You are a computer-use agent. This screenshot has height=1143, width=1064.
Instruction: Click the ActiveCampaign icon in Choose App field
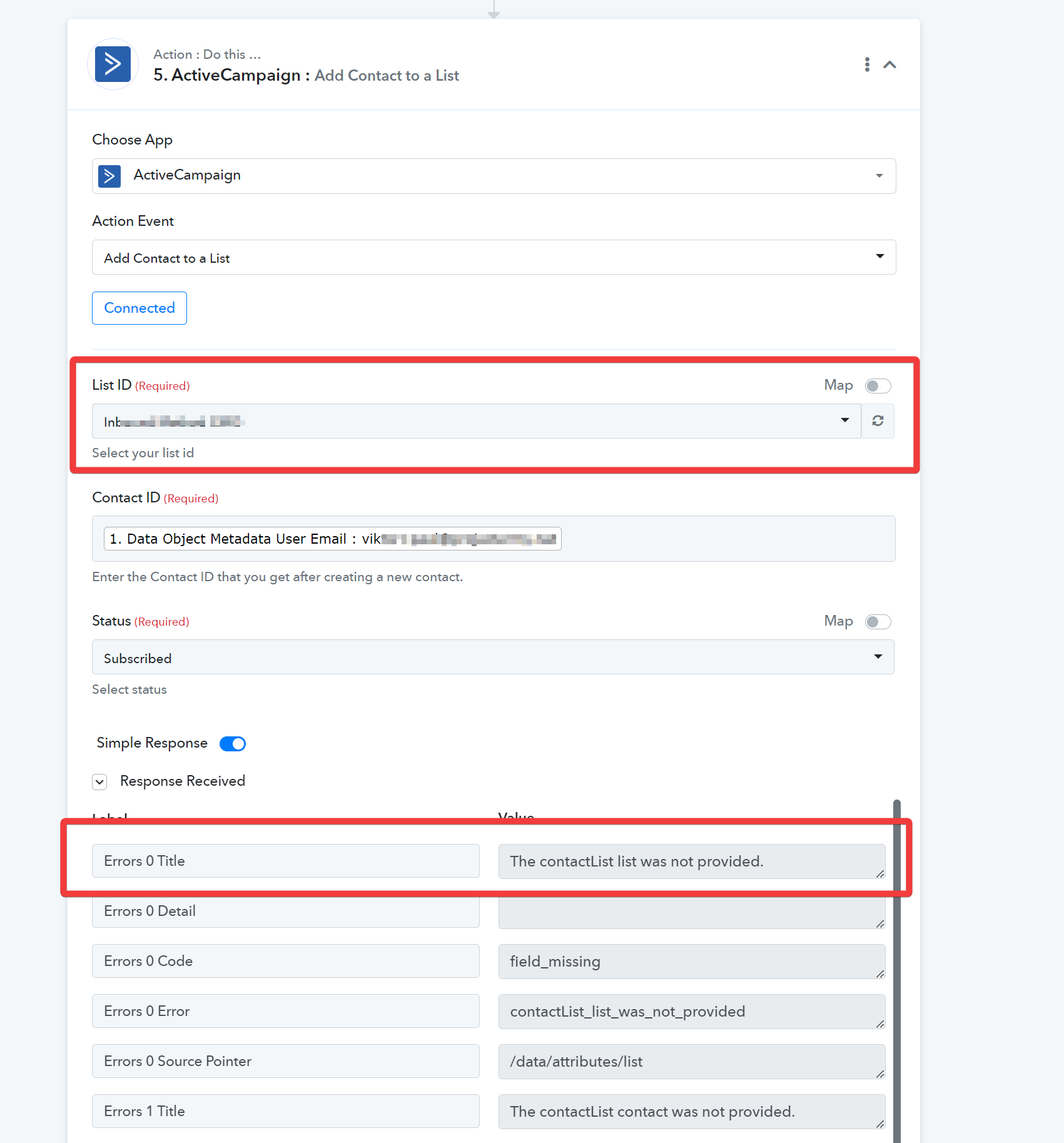(x=109, y=176)
